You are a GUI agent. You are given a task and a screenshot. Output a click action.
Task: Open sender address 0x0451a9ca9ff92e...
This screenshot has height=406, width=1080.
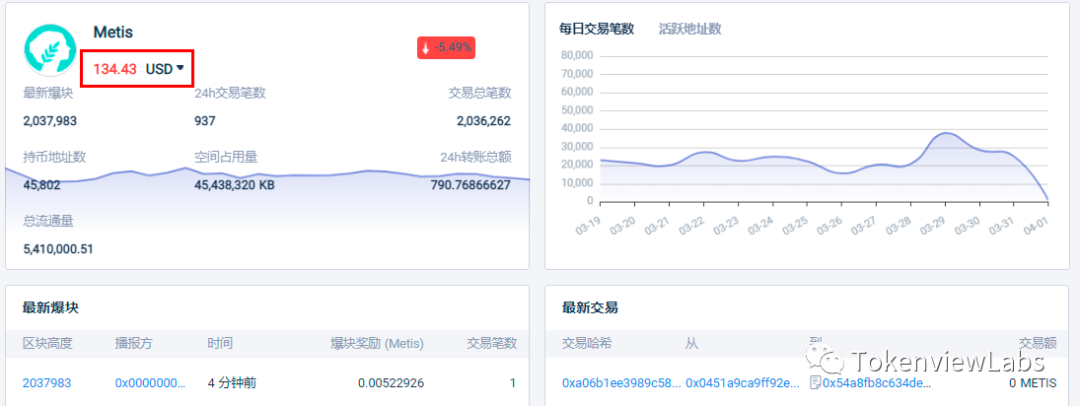[742, 383]
